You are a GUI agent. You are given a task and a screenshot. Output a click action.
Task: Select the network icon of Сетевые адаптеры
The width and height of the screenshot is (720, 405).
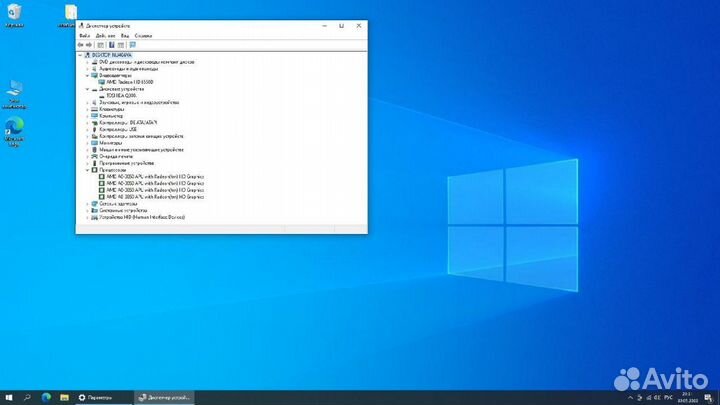(x=94, y=203)
